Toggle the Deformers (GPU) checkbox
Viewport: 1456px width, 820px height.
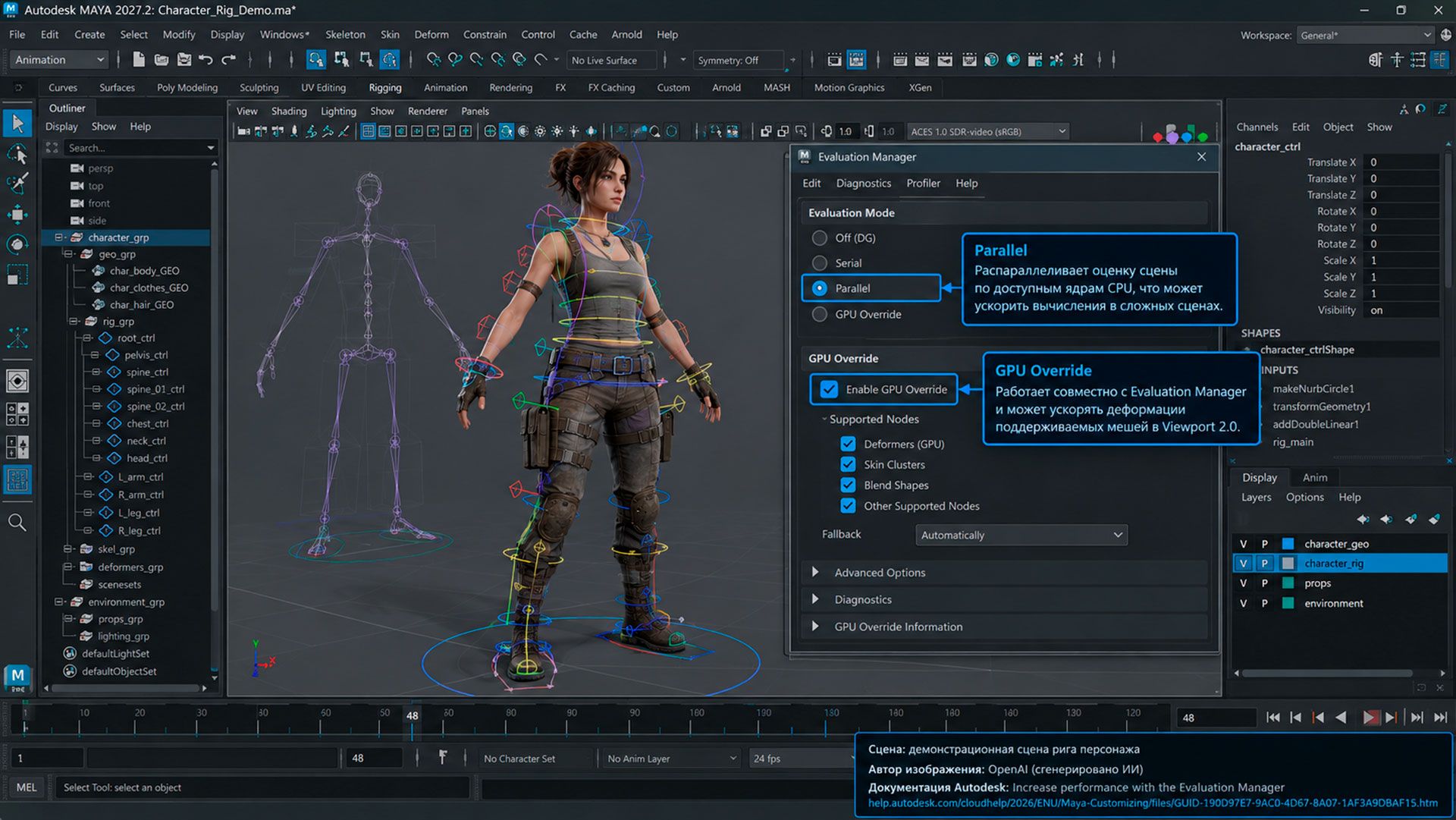848,444
